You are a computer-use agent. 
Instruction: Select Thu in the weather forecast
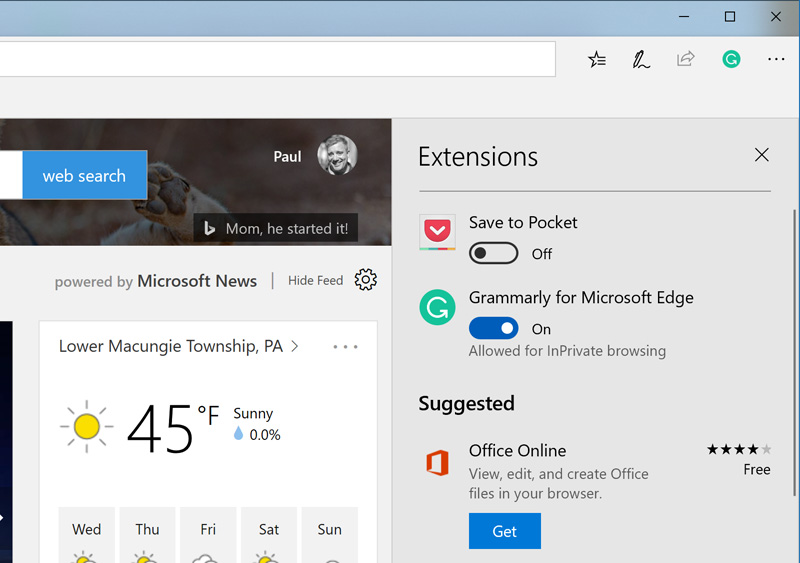pyautogui.click(x=147, y=531)
